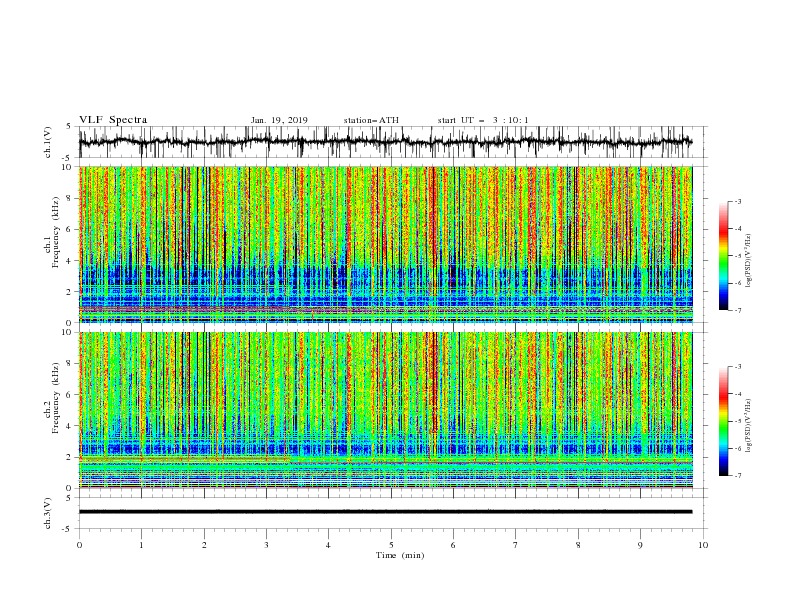Click the "6" kHz tick on ch.2 axis
The height and width of the screenshot is (612, 792).
[x=69, y=394]
